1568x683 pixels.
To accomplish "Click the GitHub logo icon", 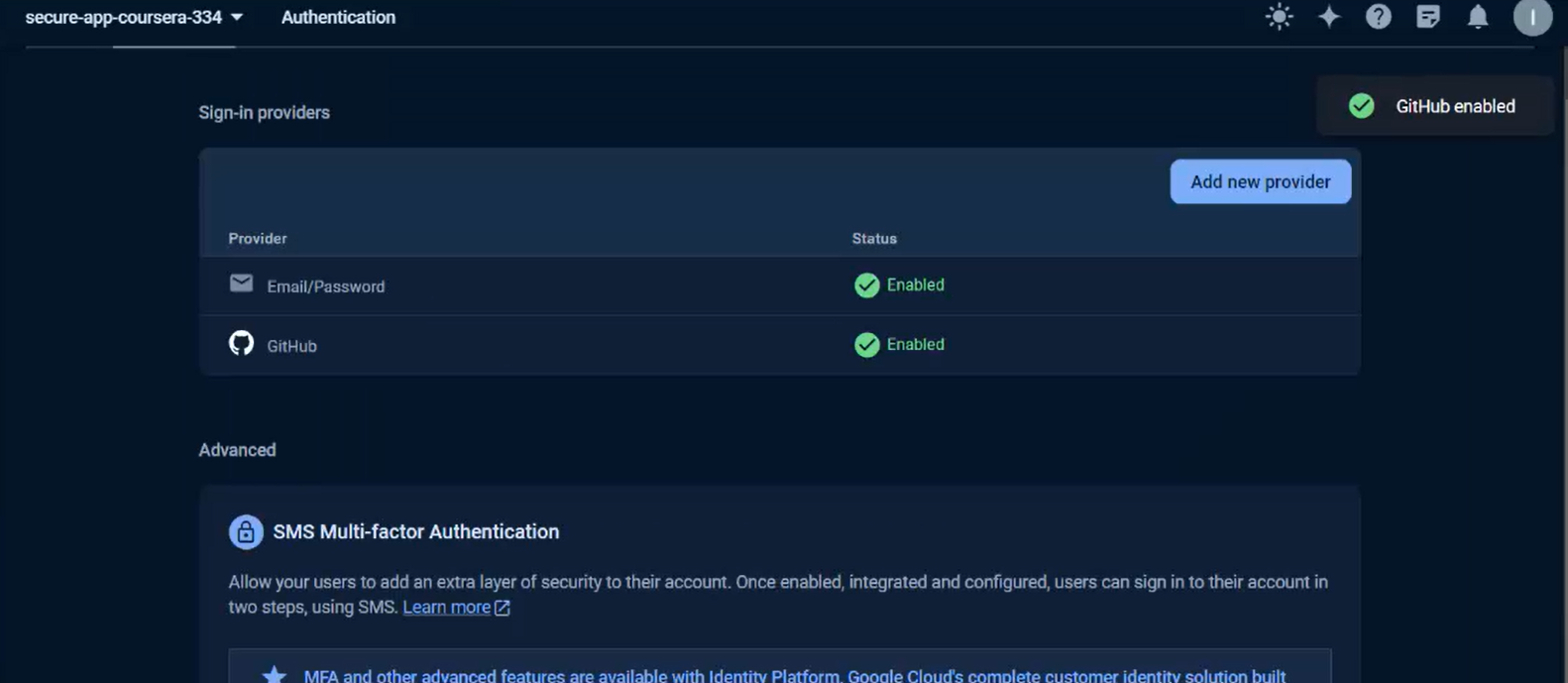I will point(241,344).
